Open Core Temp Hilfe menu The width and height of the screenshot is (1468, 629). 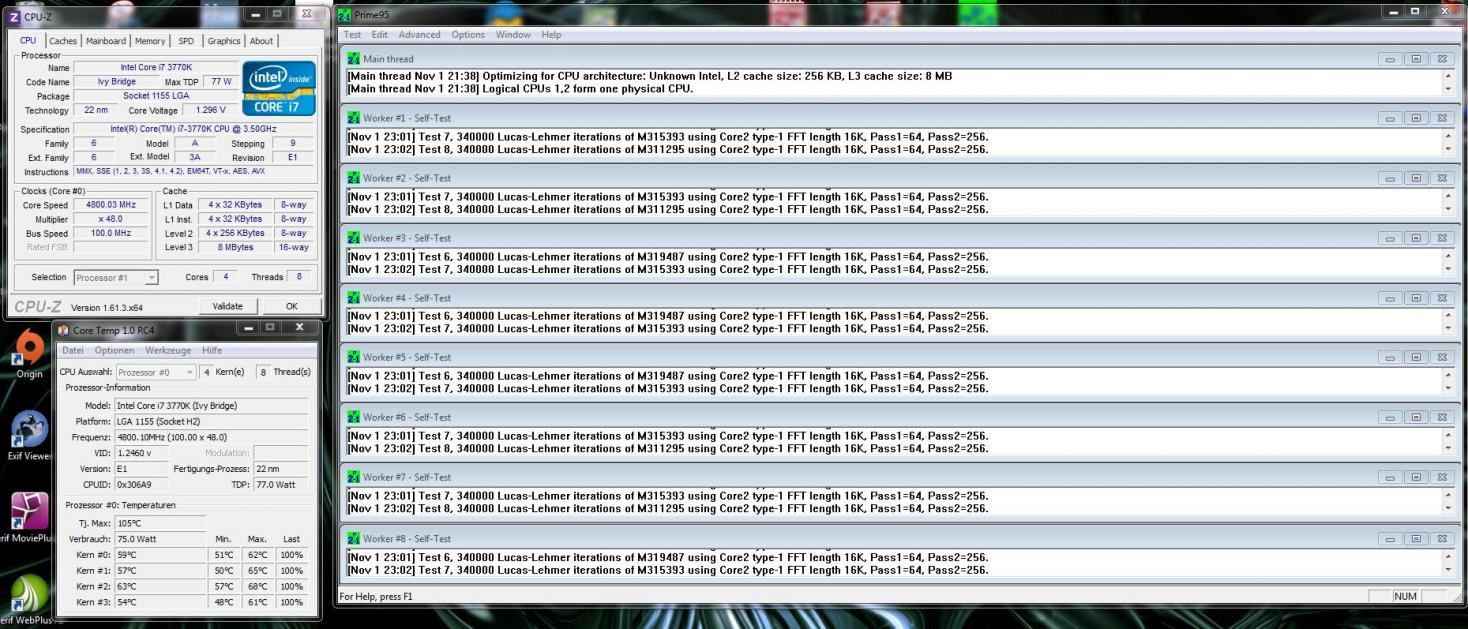point(212,351)
